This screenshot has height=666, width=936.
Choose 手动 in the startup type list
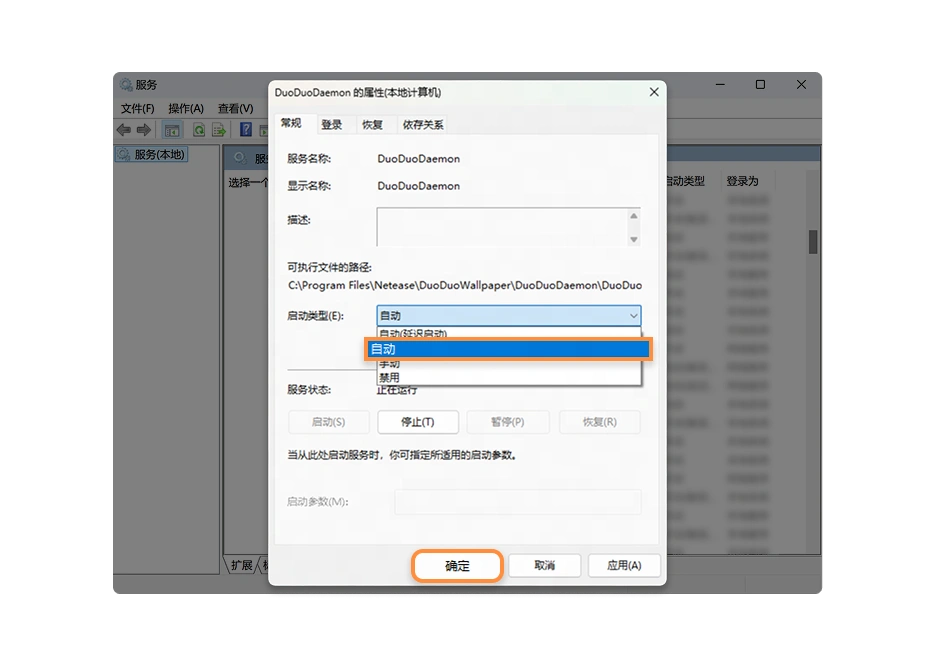coord(509,364)
